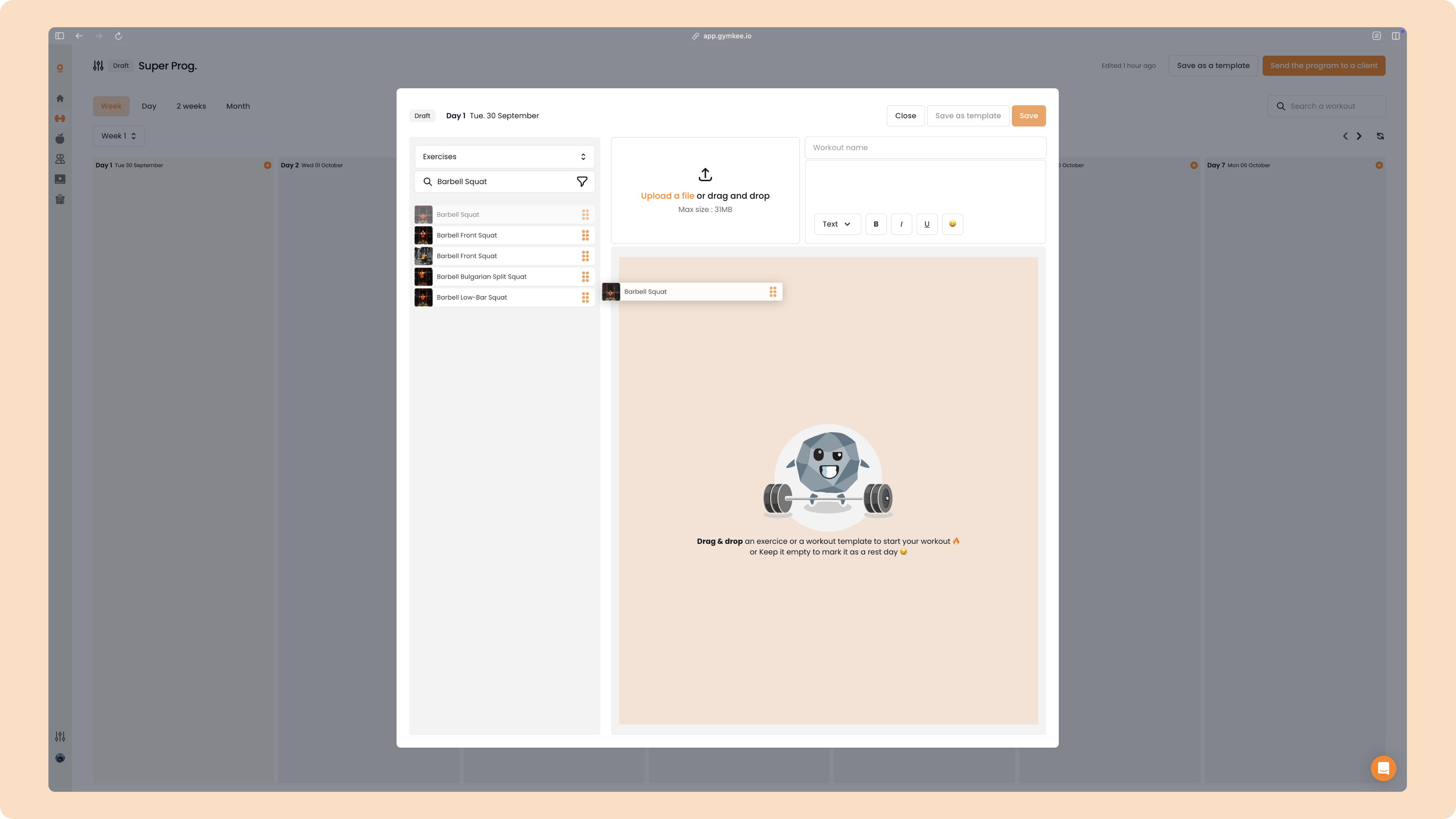Click the faded Barbell Squat list row
Viewport: 1456px width, 819px height.
tap(504, 214)
